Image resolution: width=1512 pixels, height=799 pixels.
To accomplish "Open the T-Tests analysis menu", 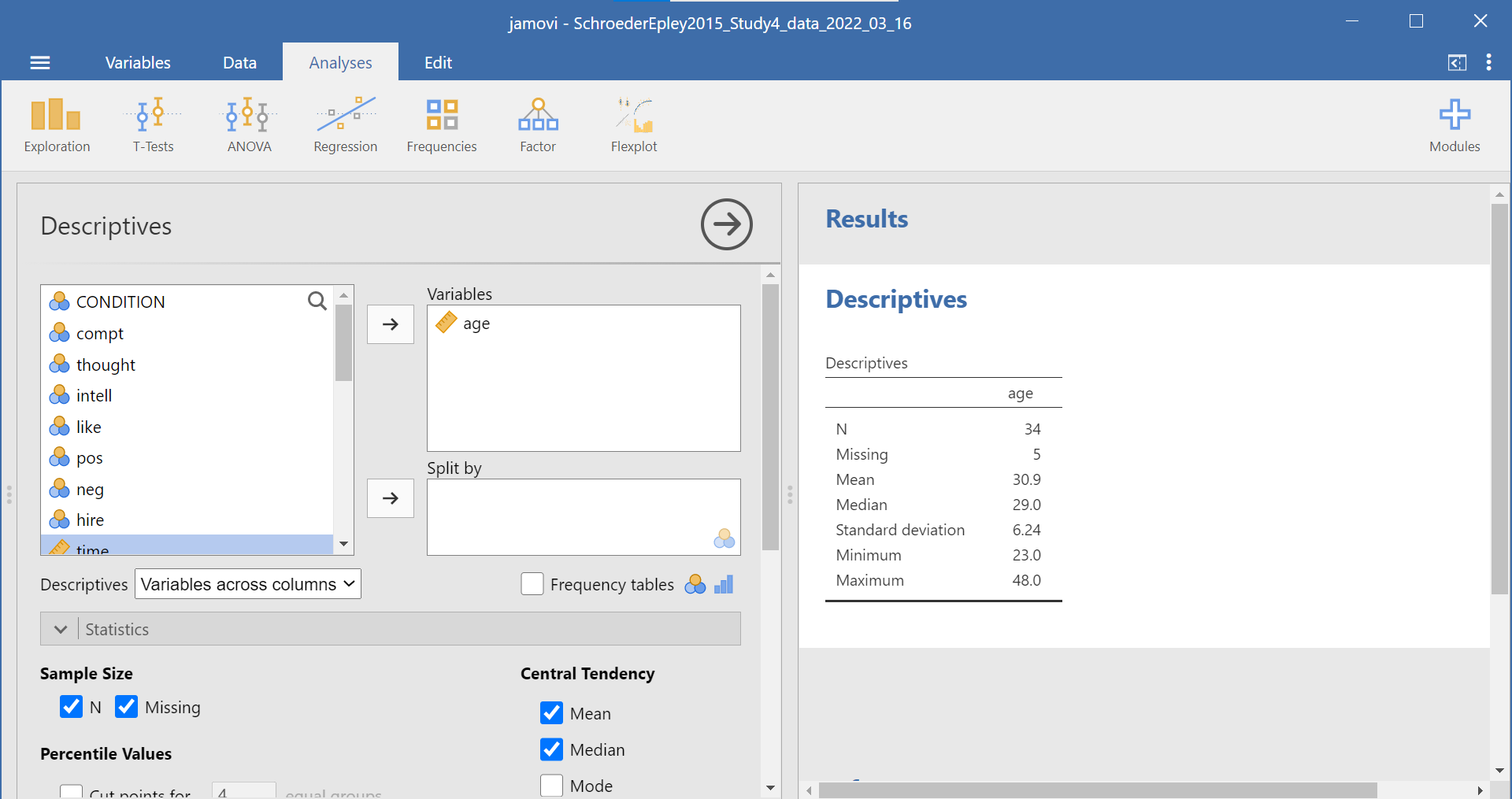I will pyautogui.click(x=153, y=124).
